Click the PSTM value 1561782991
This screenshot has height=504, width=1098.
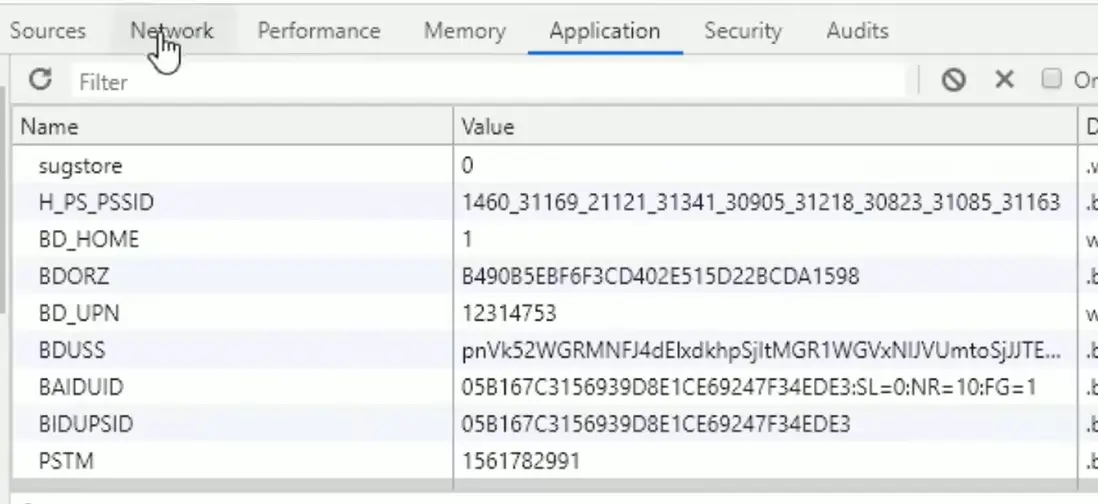[520, 461]
